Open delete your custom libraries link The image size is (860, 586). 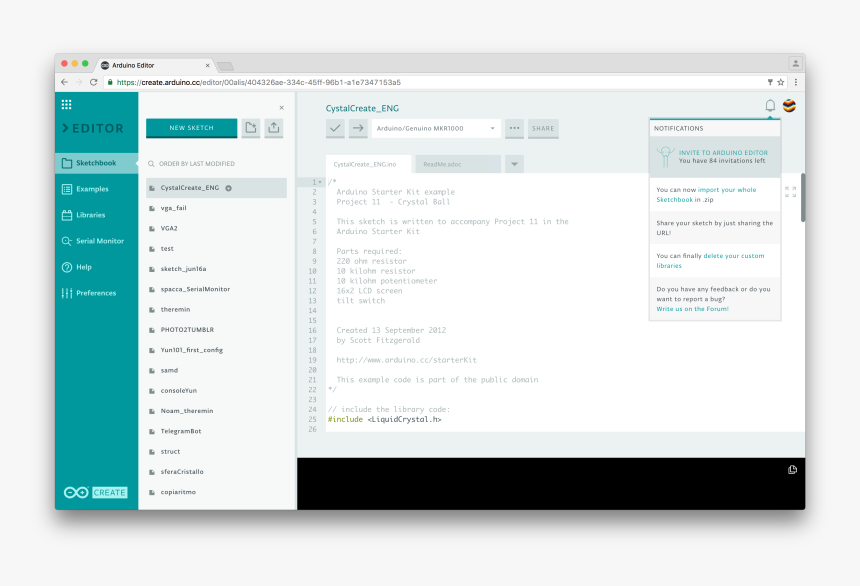point(710,261)
